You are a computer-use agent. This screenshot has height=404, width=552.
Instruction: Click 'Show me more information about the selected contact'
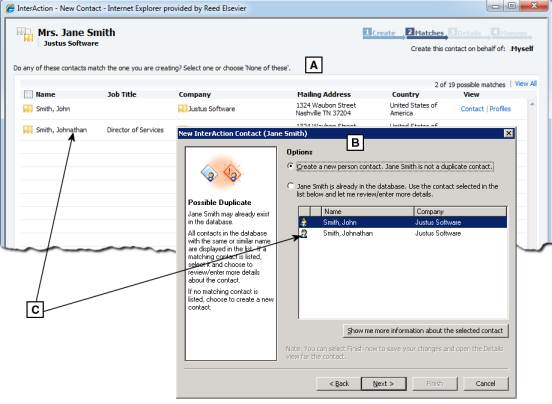tap(426, 330)
